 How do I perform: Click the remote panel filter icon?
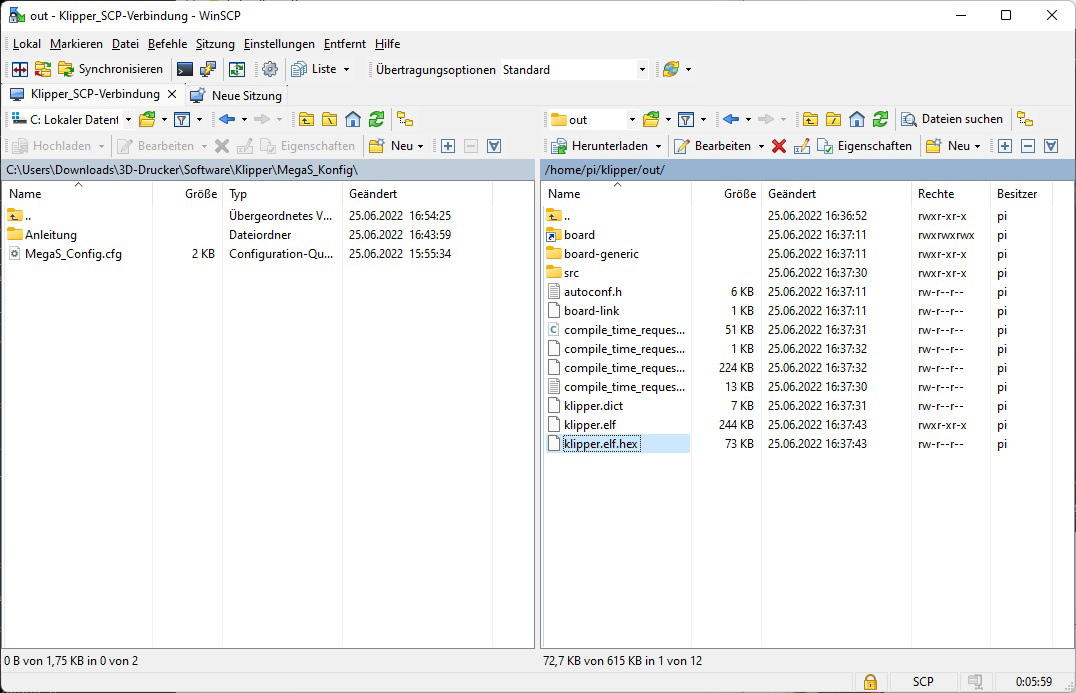(686, 119)
